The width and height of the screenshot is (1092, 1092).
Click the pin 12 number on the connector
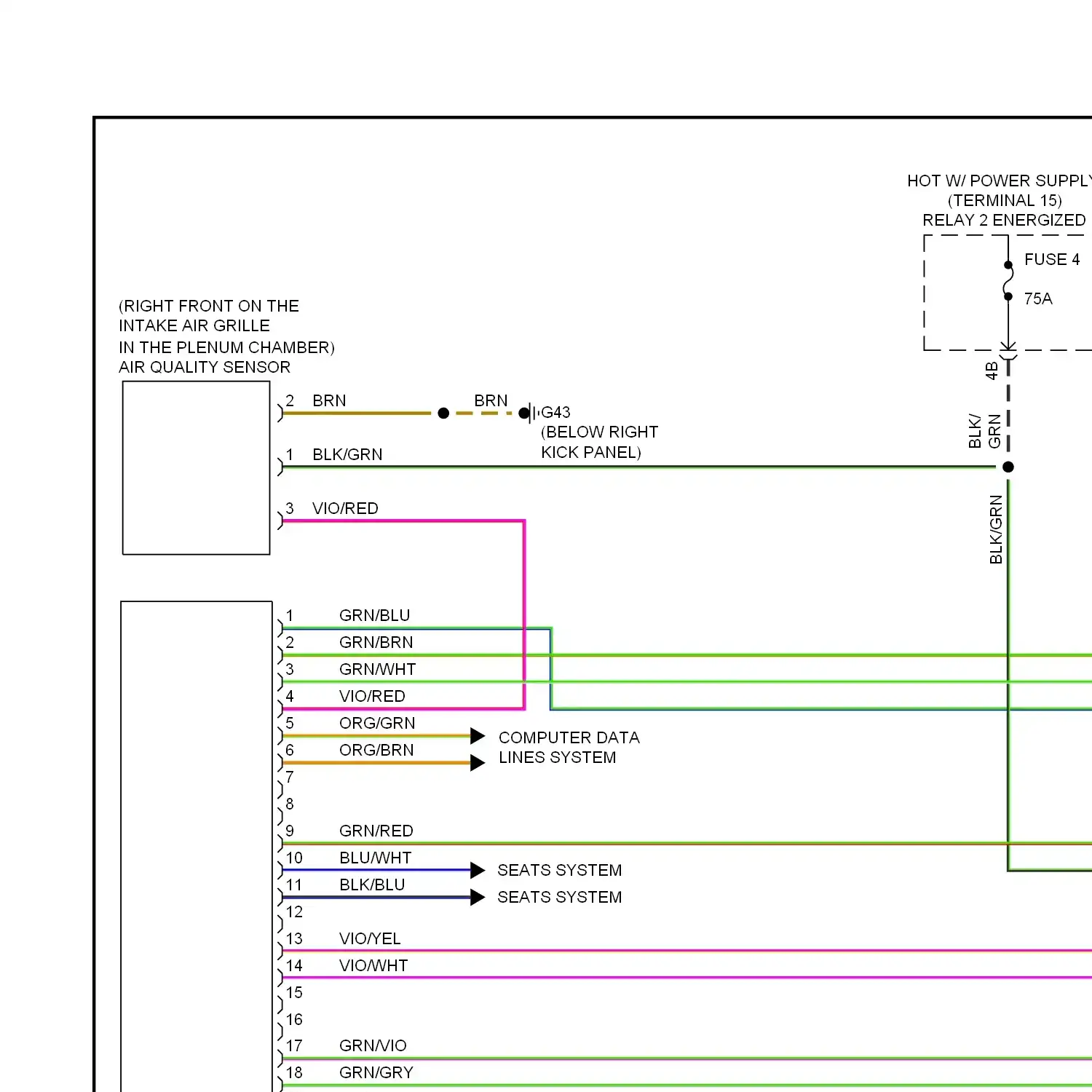(294, 911)
